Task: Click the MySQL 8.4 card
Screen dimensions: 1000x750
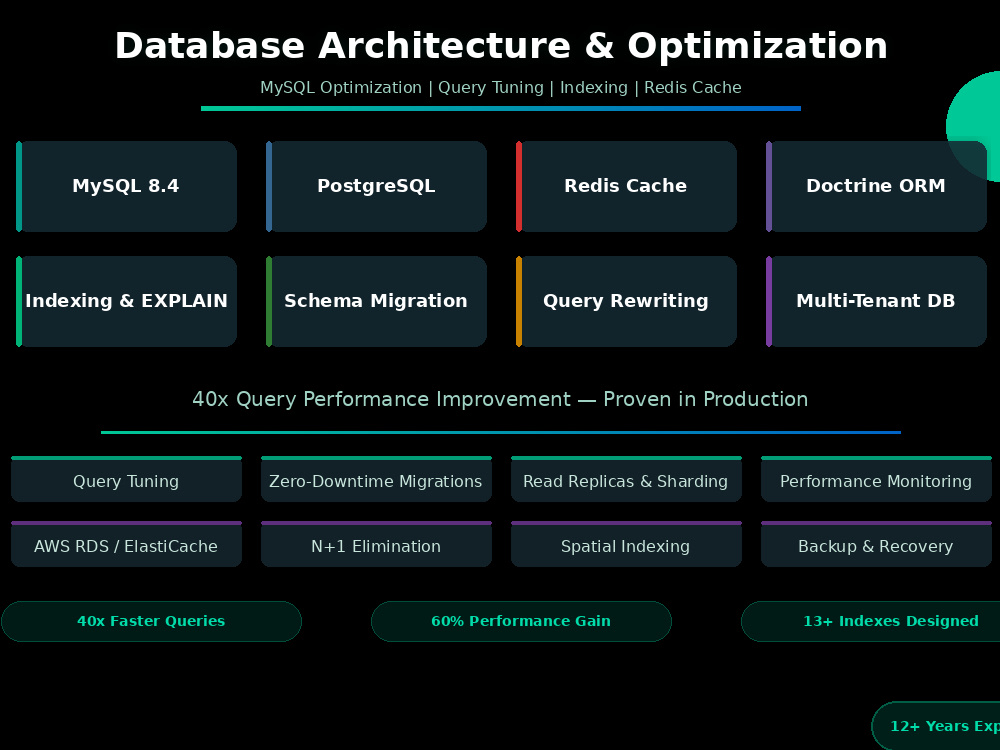Action: 126,186
